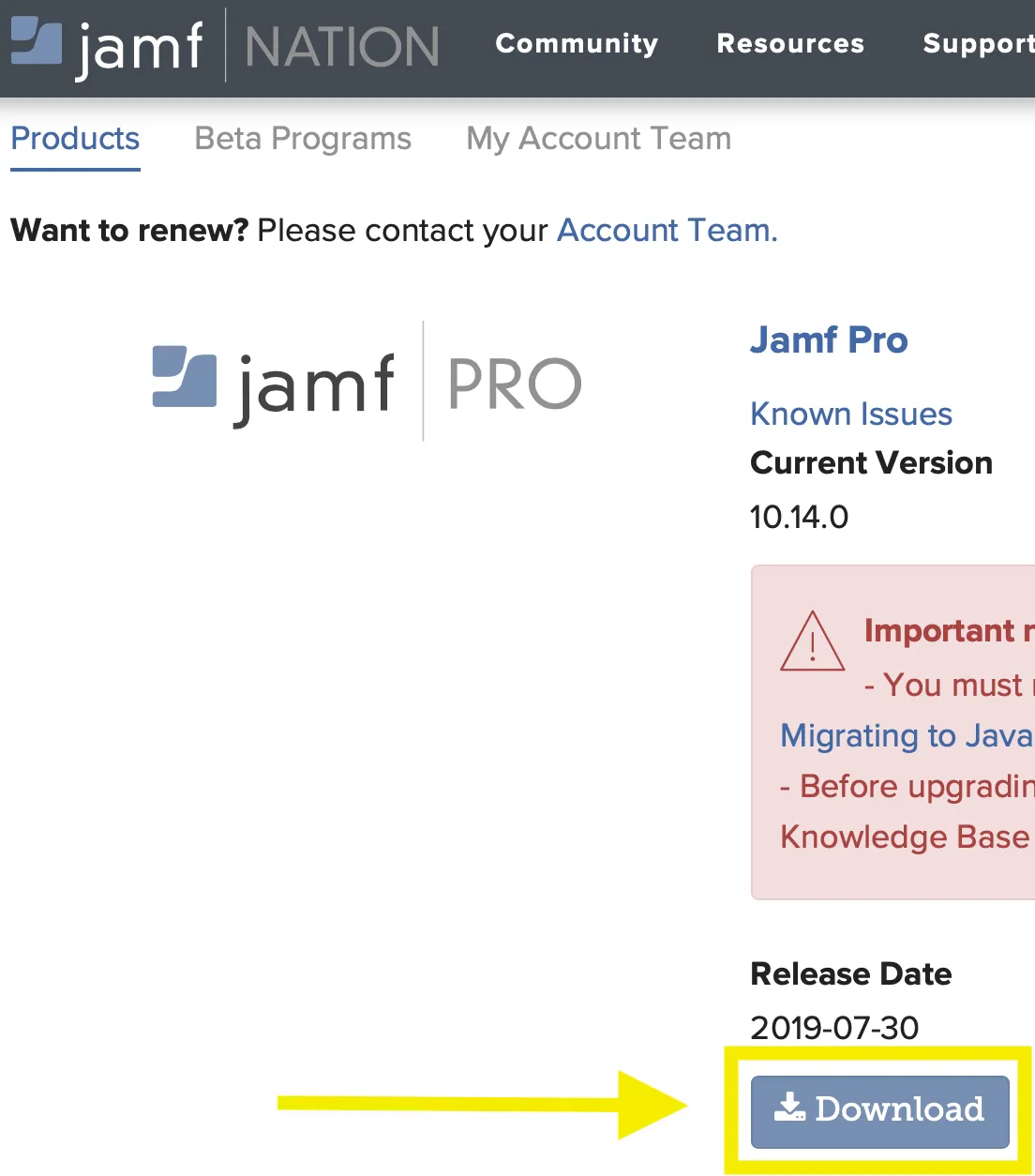
Task: Switch to the My Account Team tab
Action: [598, 139]
